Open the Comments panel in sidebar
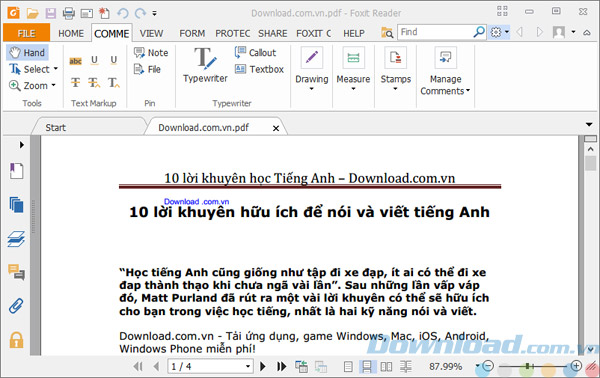The width and height of the screenshot is (600, 378). [16, 272]
